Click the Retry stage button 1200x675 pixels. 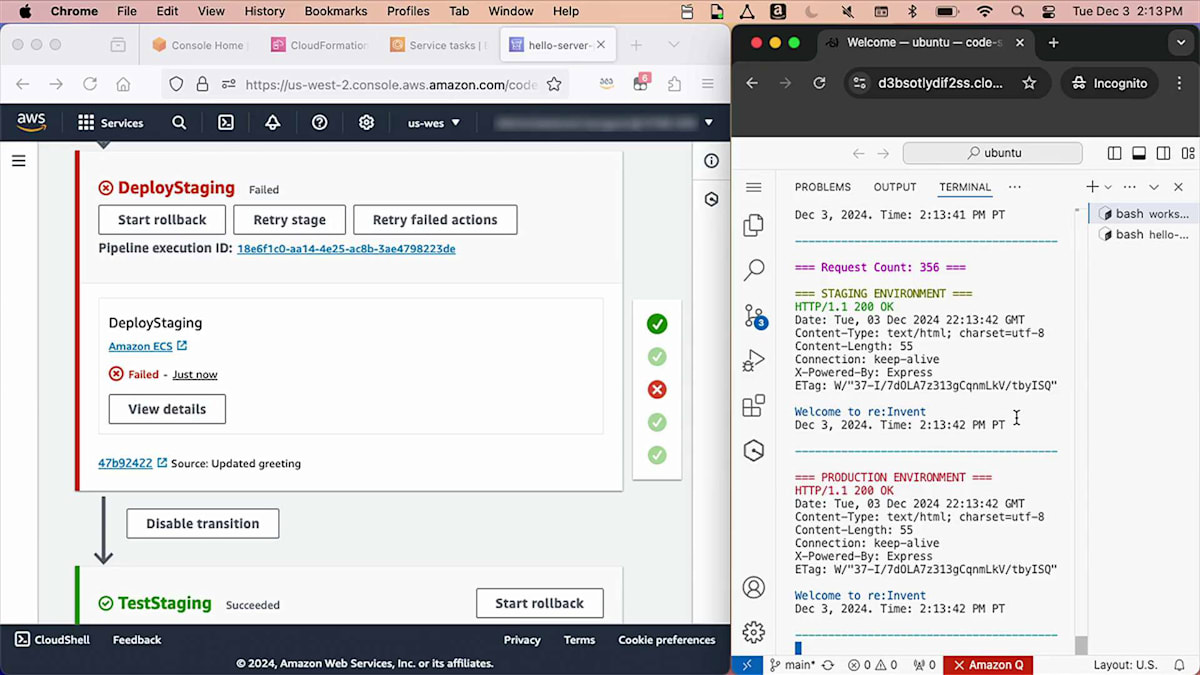pos(289,220)
